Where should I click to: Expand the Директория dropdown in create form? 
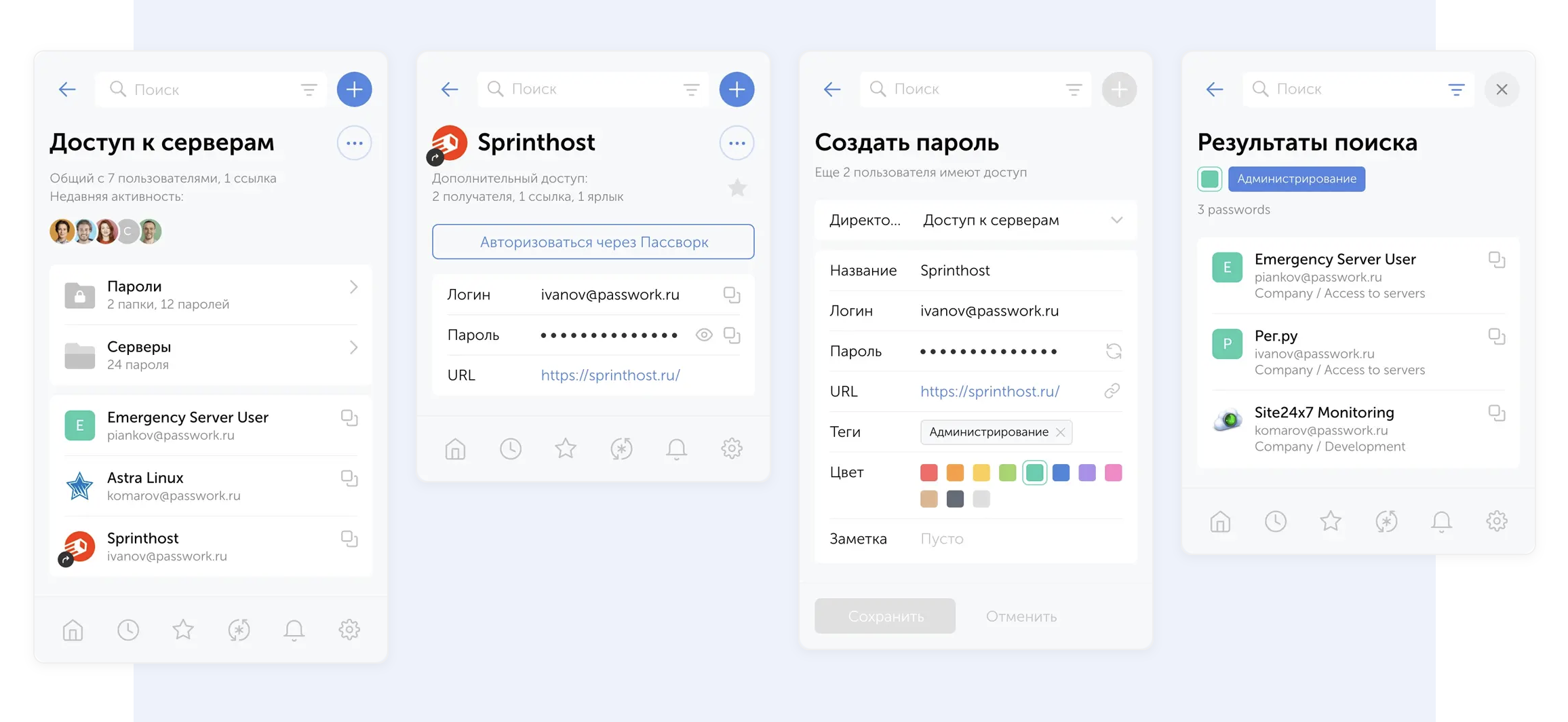(1116, 220)
